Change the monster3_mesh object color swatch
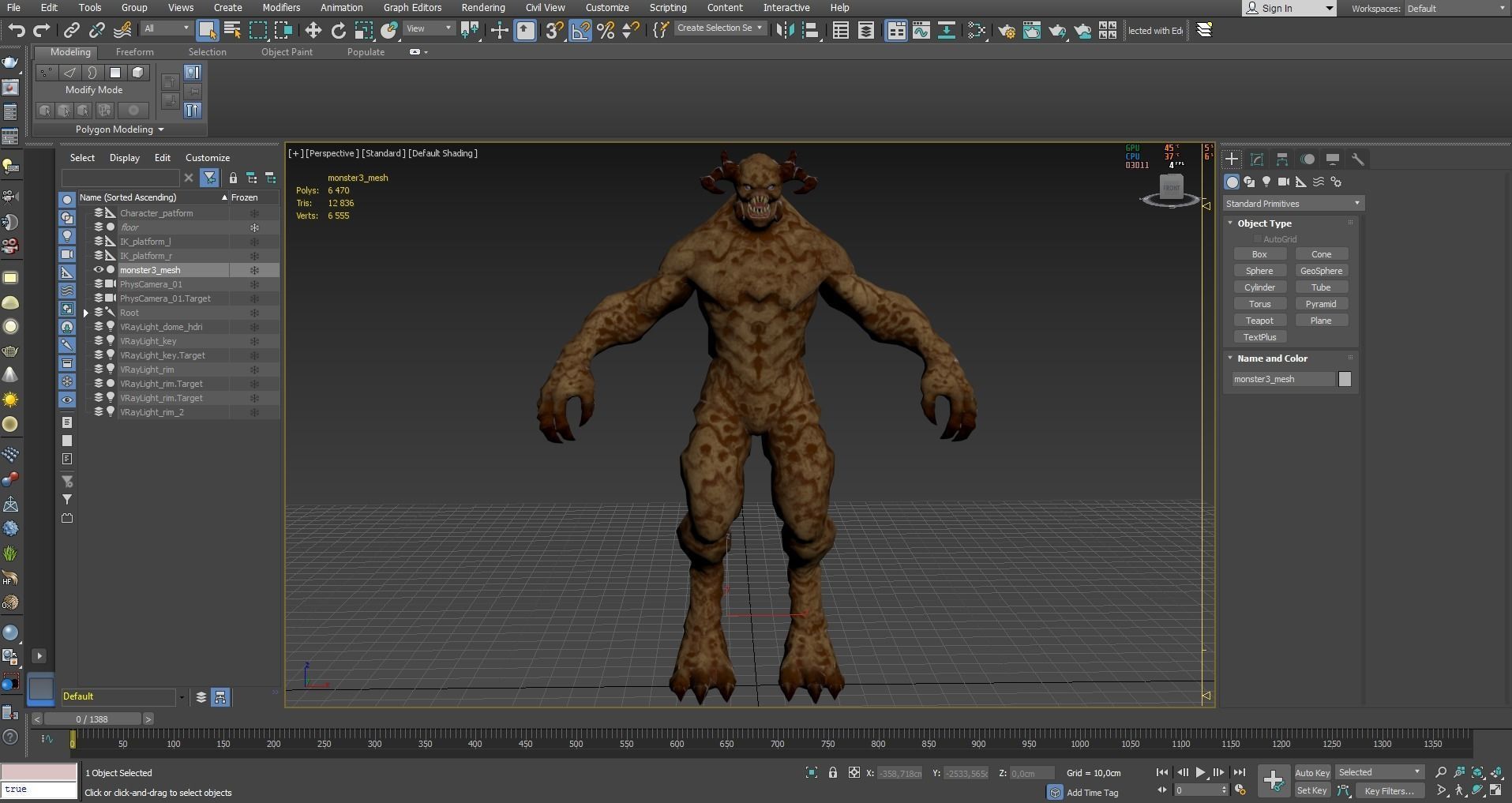 (1345, 380)
